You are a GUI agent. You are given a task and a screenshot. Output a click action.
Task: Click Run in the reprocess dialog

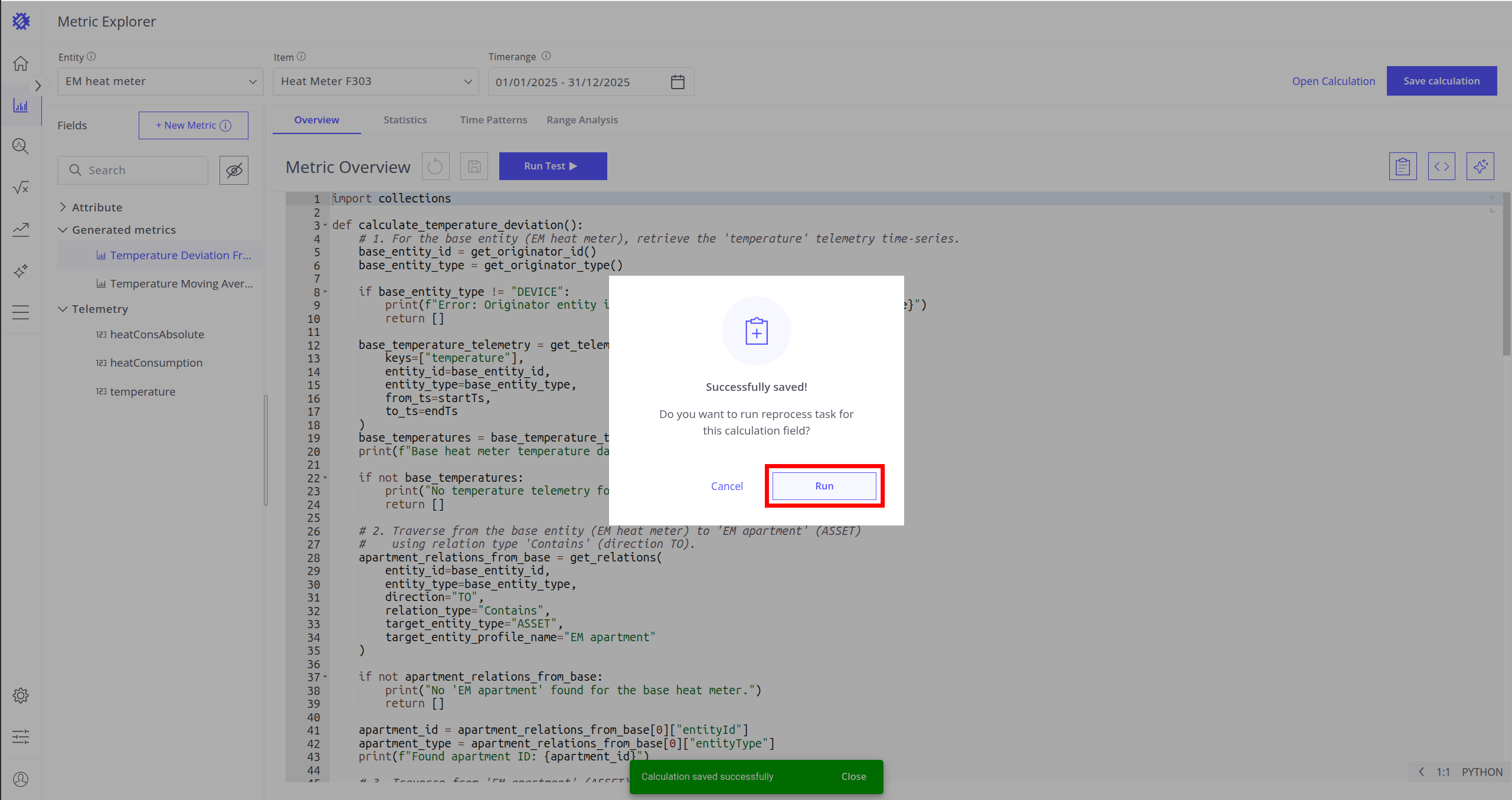(x=824, y=486)
